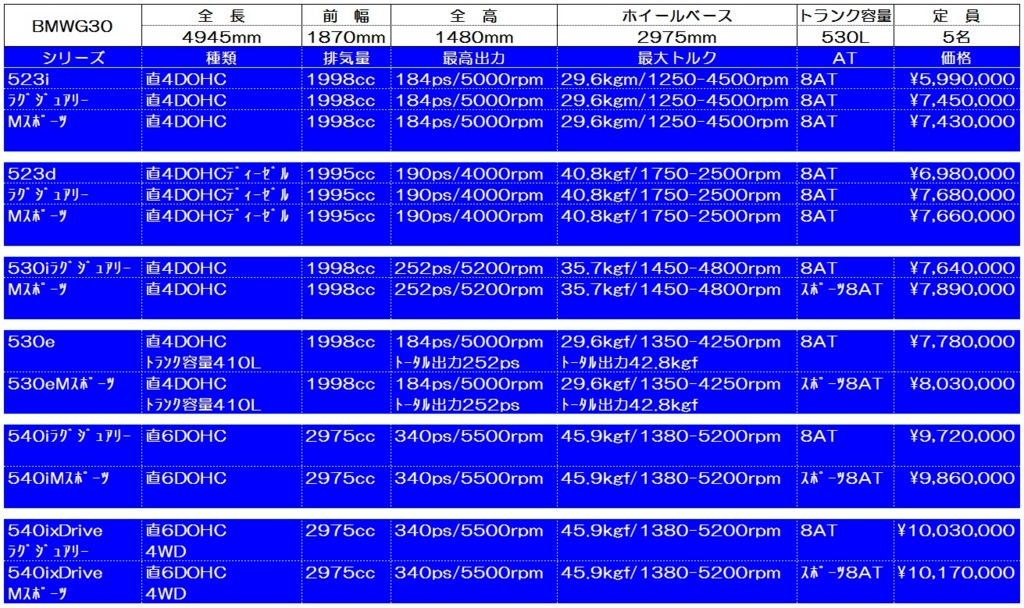Screen dimensions: 1024x608
Task: Click 1998cc in the 523i row
Action: point(340,80)
